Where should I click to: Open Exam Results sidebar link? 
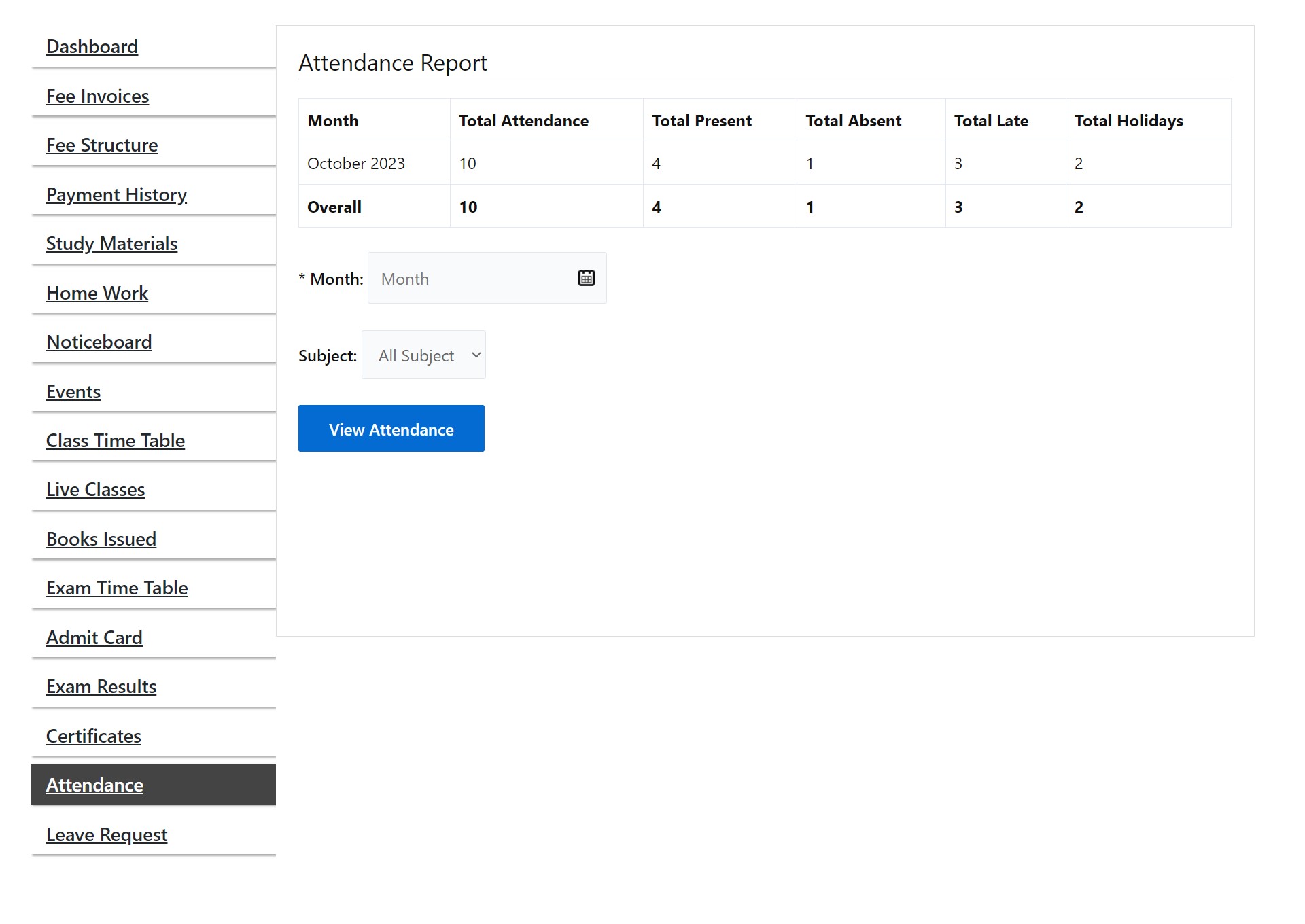click(100, 686)
